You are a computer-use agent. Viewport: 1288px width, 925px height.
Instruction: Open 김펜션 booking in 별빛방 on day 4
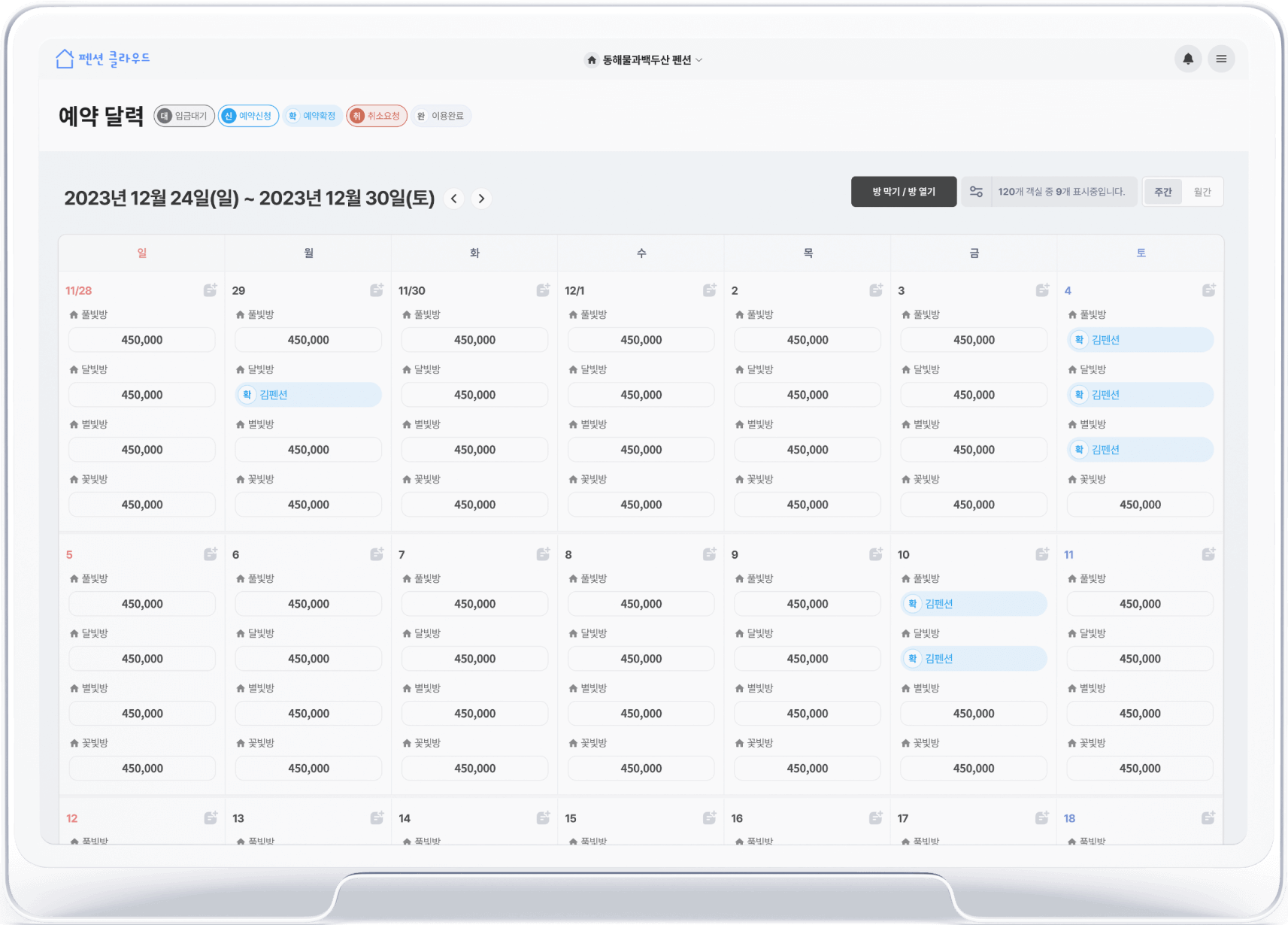pos(1141,450)
